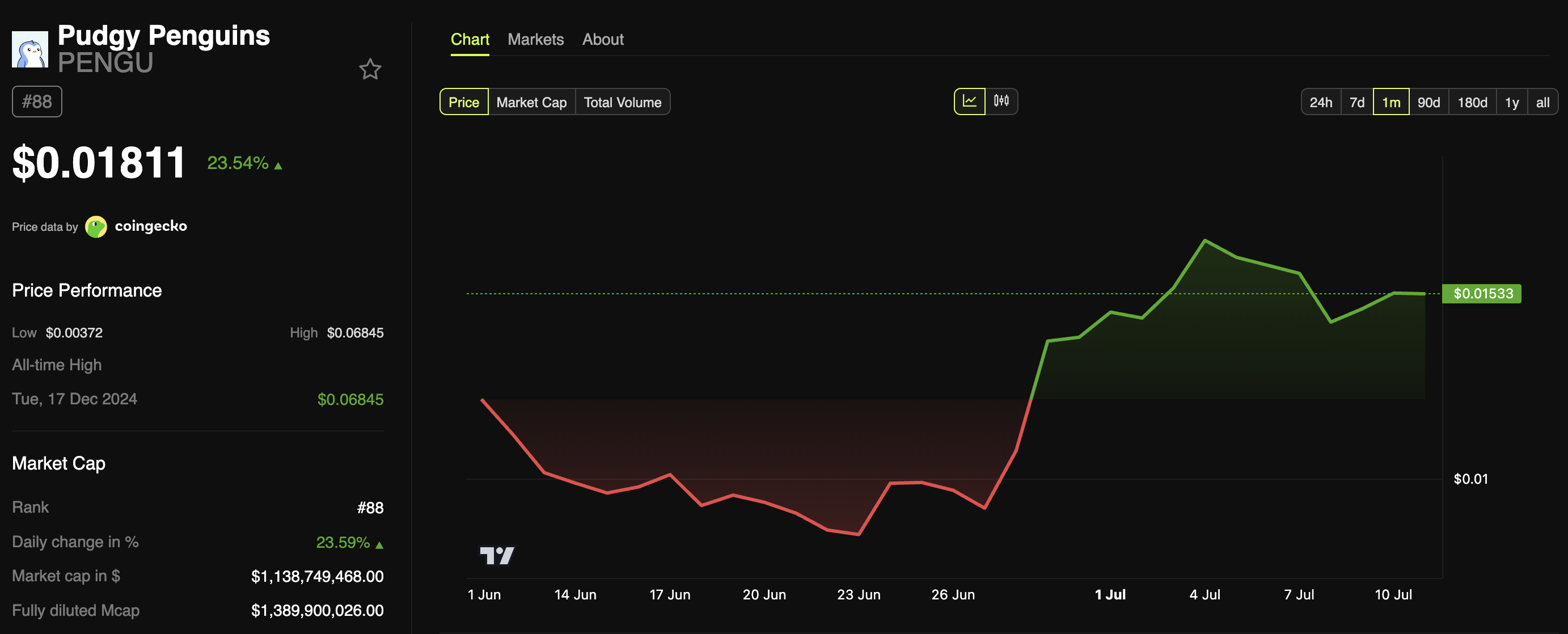
Task: Click the coingecko data source link
Action: (150, 226)
